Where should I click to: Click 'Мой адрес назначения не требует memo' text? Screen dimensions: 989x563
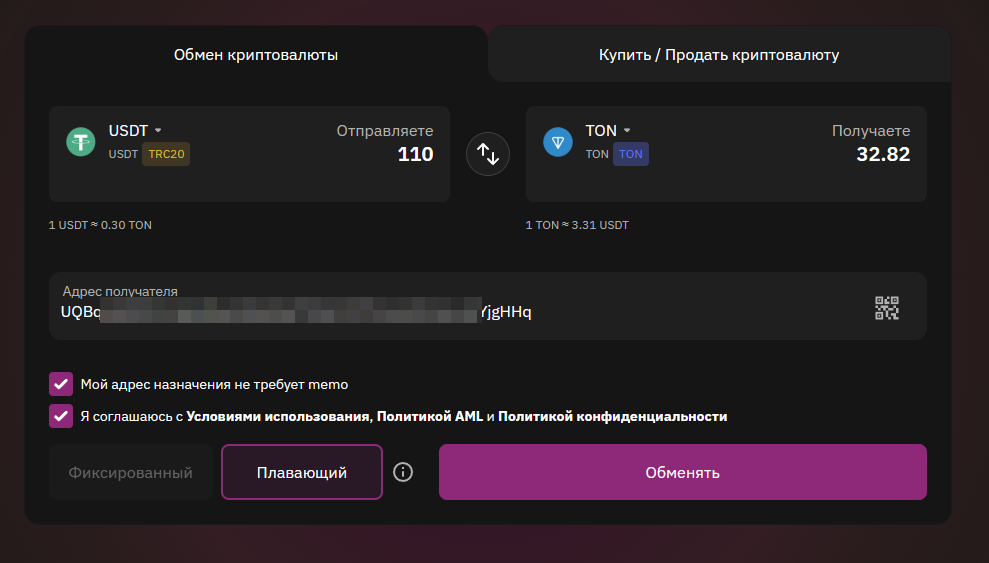point(214,385)
